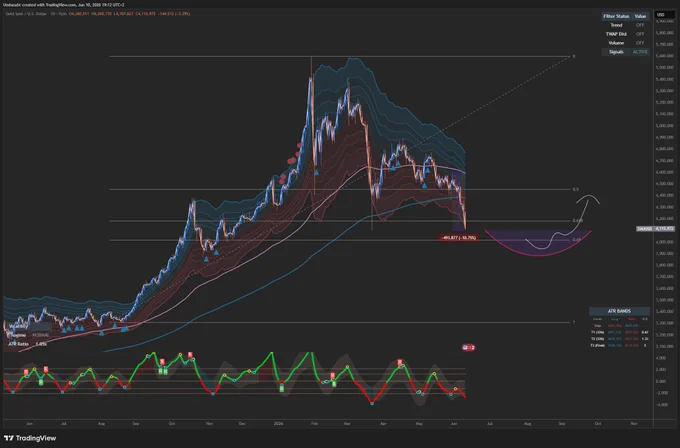This screenshot has height=448, width=680.
Task: Click the 2026 label on time axis
Action: [x=278, y=423]
